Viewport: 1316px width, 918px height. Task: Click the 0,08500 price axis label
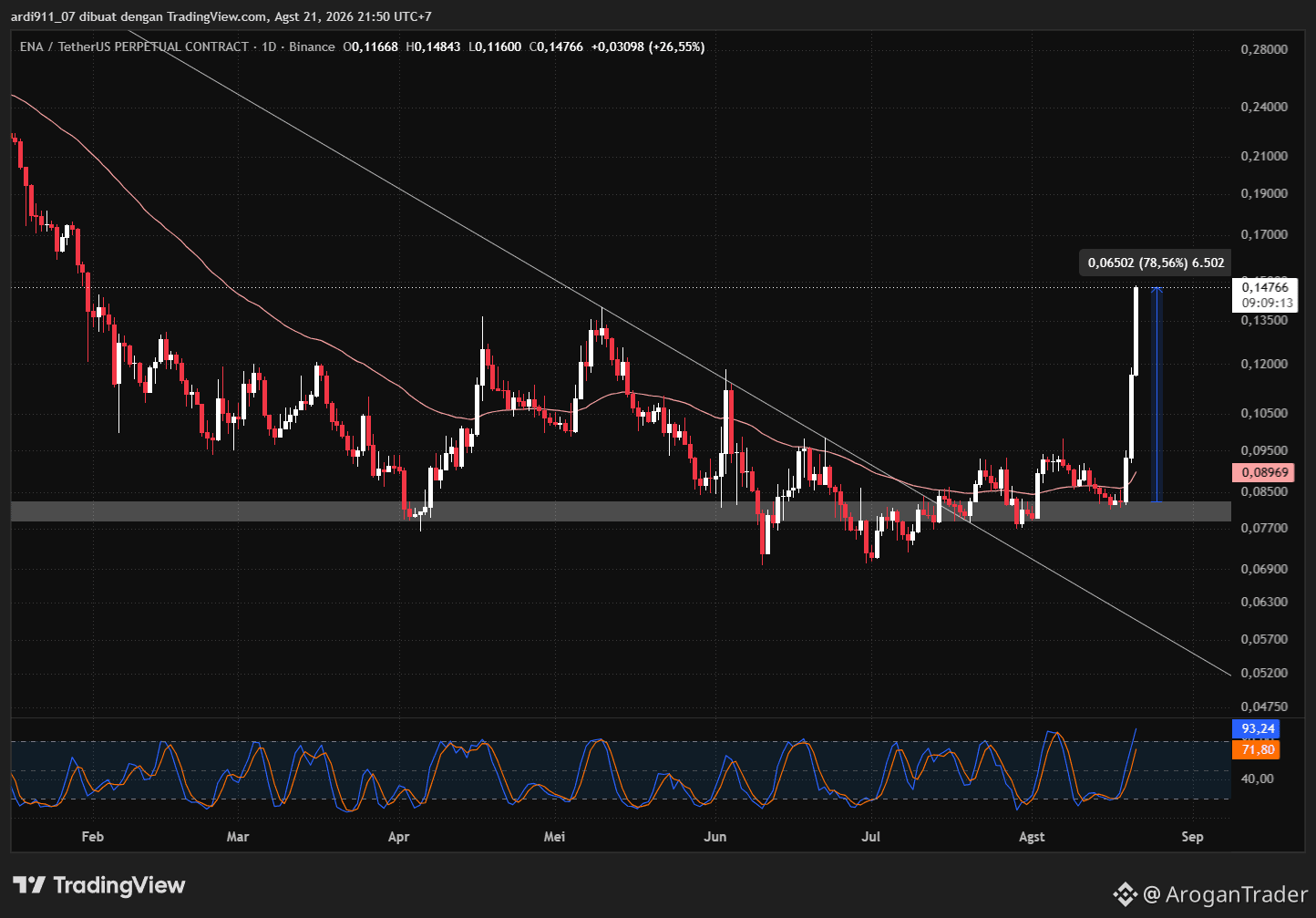[1264, 491]
